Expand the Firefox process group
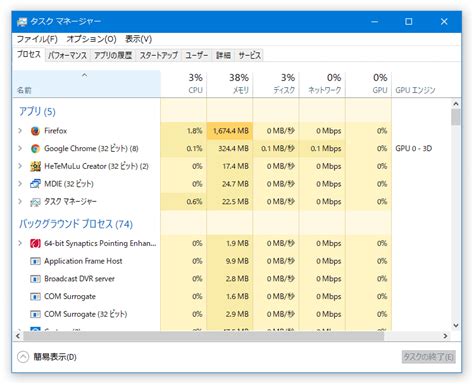The width and height of the screenshot is (474, 385). (20, 131)
